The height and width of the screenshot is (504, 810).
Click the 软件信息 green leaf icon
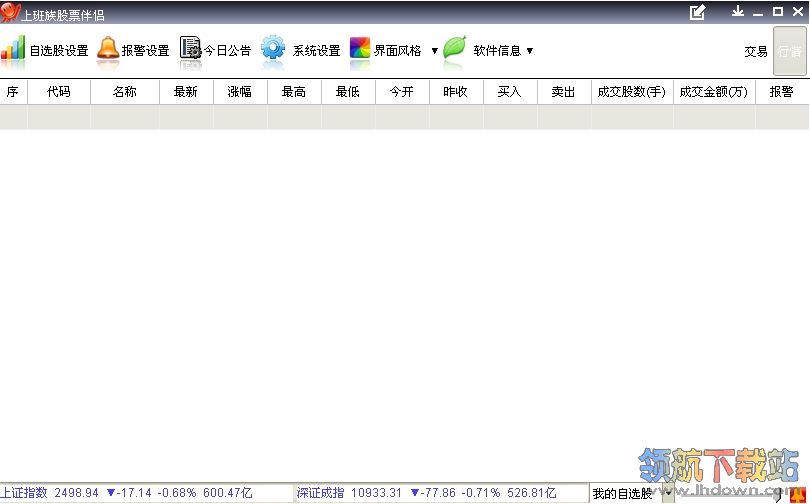point(455,48)
